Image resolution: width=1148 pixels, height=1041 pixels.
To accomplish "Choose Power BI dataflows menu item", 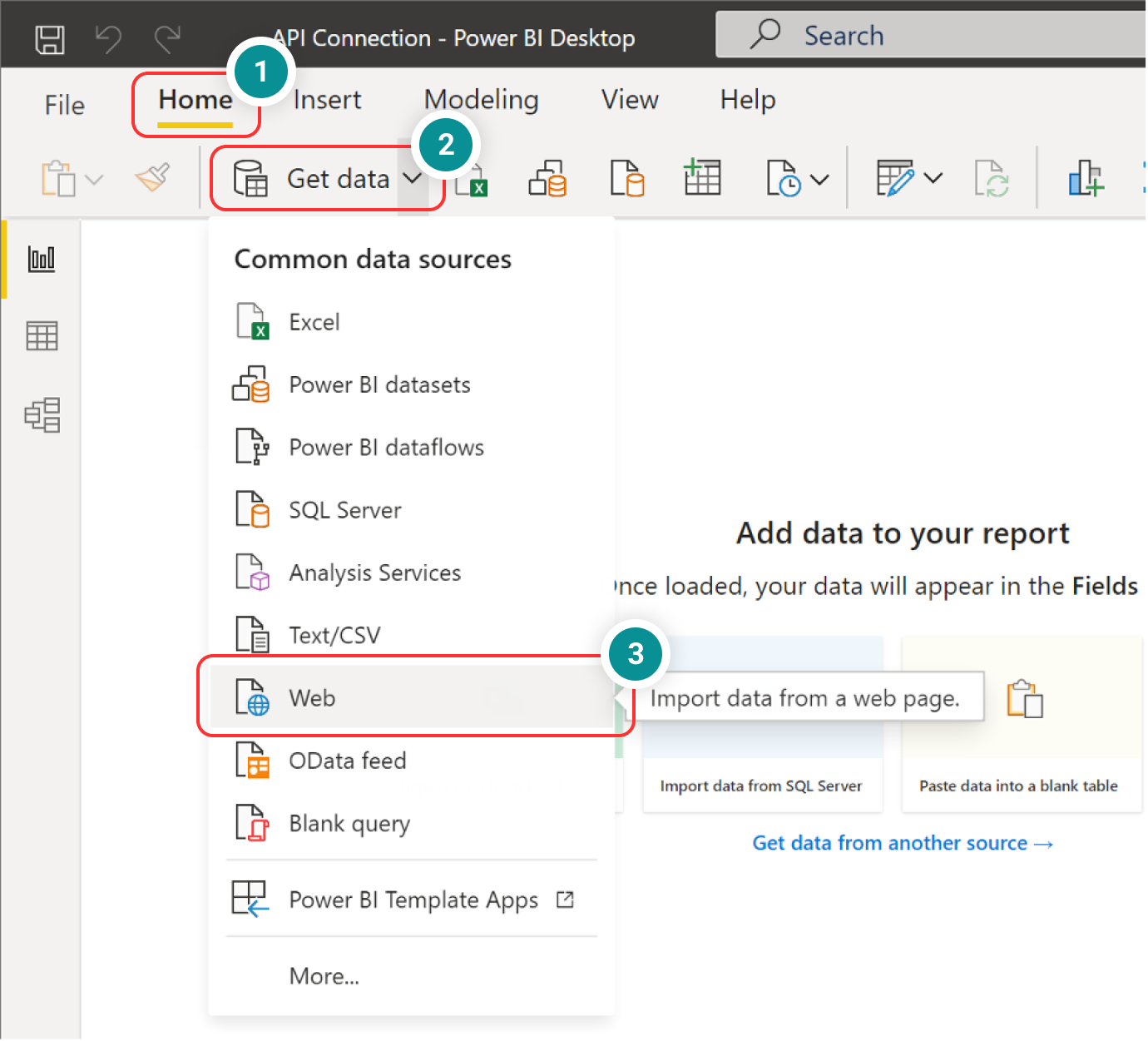I will point(412,447).
